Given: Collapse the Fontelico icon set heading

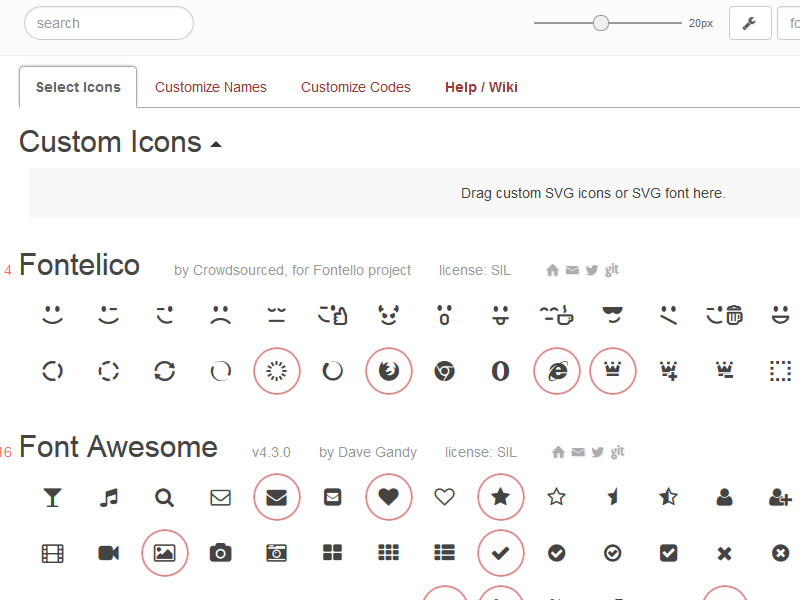Looking at the screenshot, I should tap(79, 265).
